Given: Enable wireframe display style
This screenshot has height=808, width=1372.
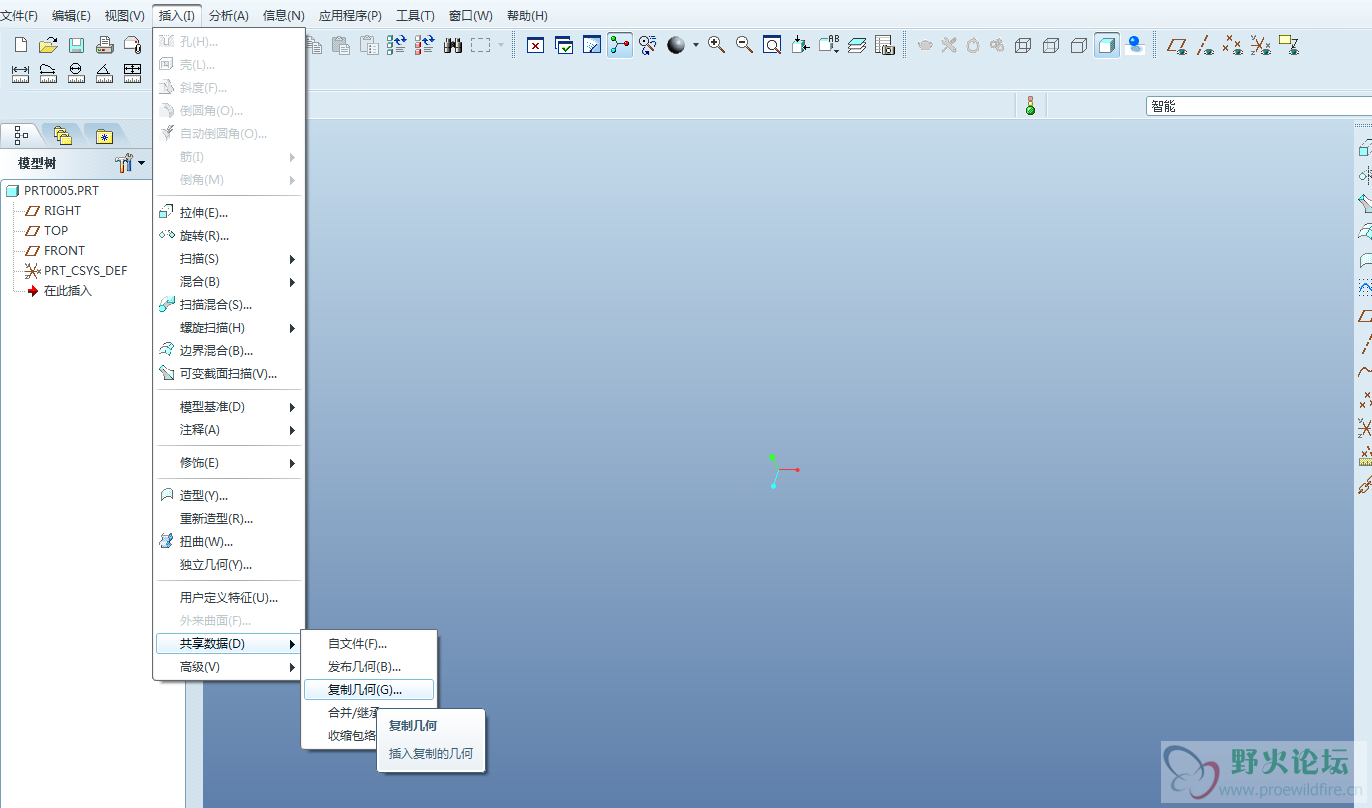Looking at the screenshot, I should coord(1022,45).
